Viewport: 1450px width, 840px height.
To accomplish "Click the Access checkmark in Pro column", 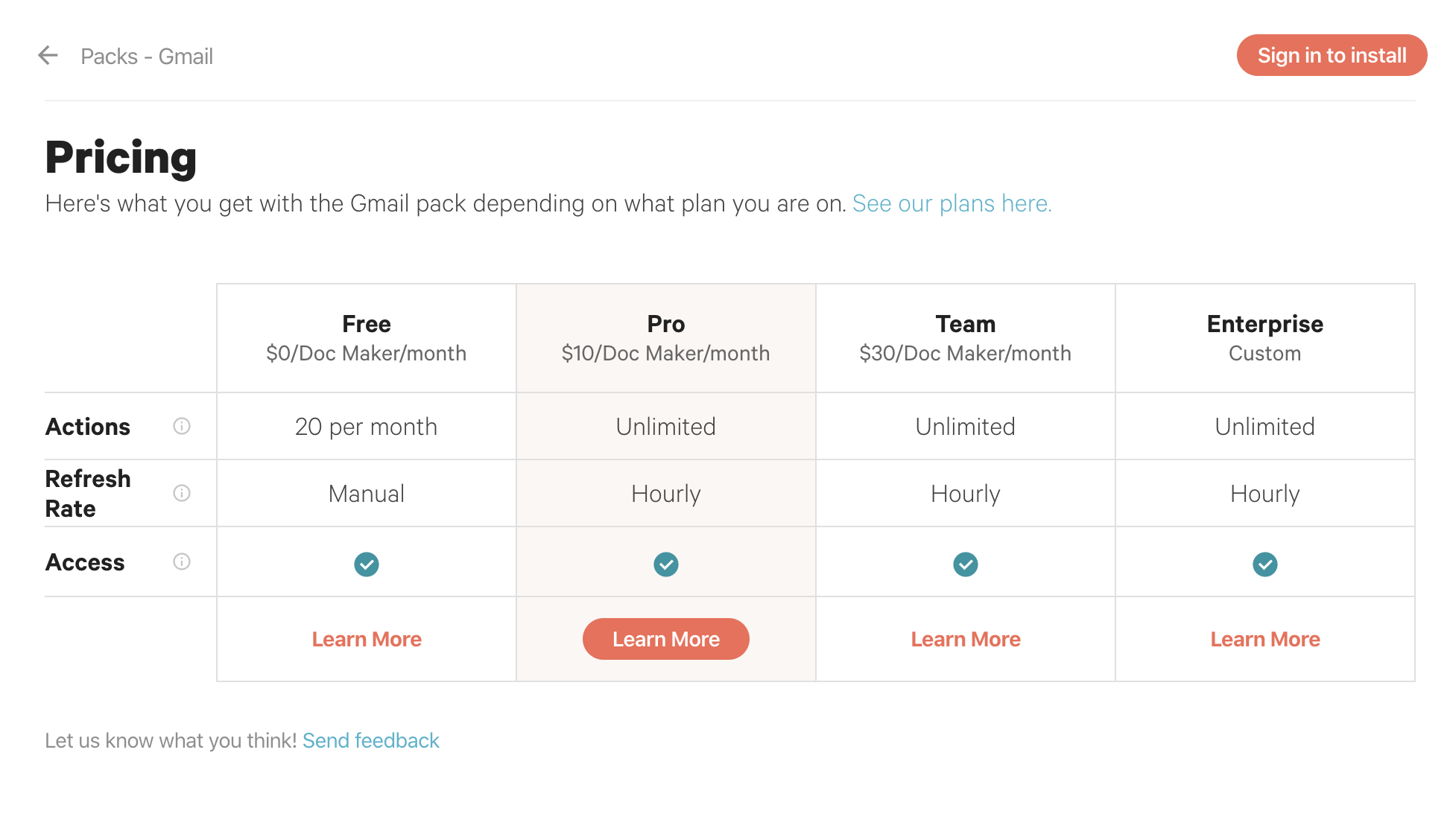I will coord(666,564).
